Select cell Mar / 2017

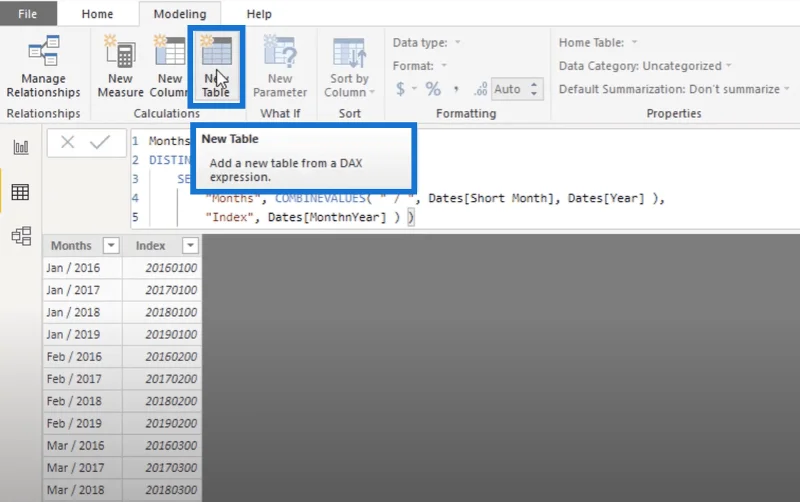point(83,468)
